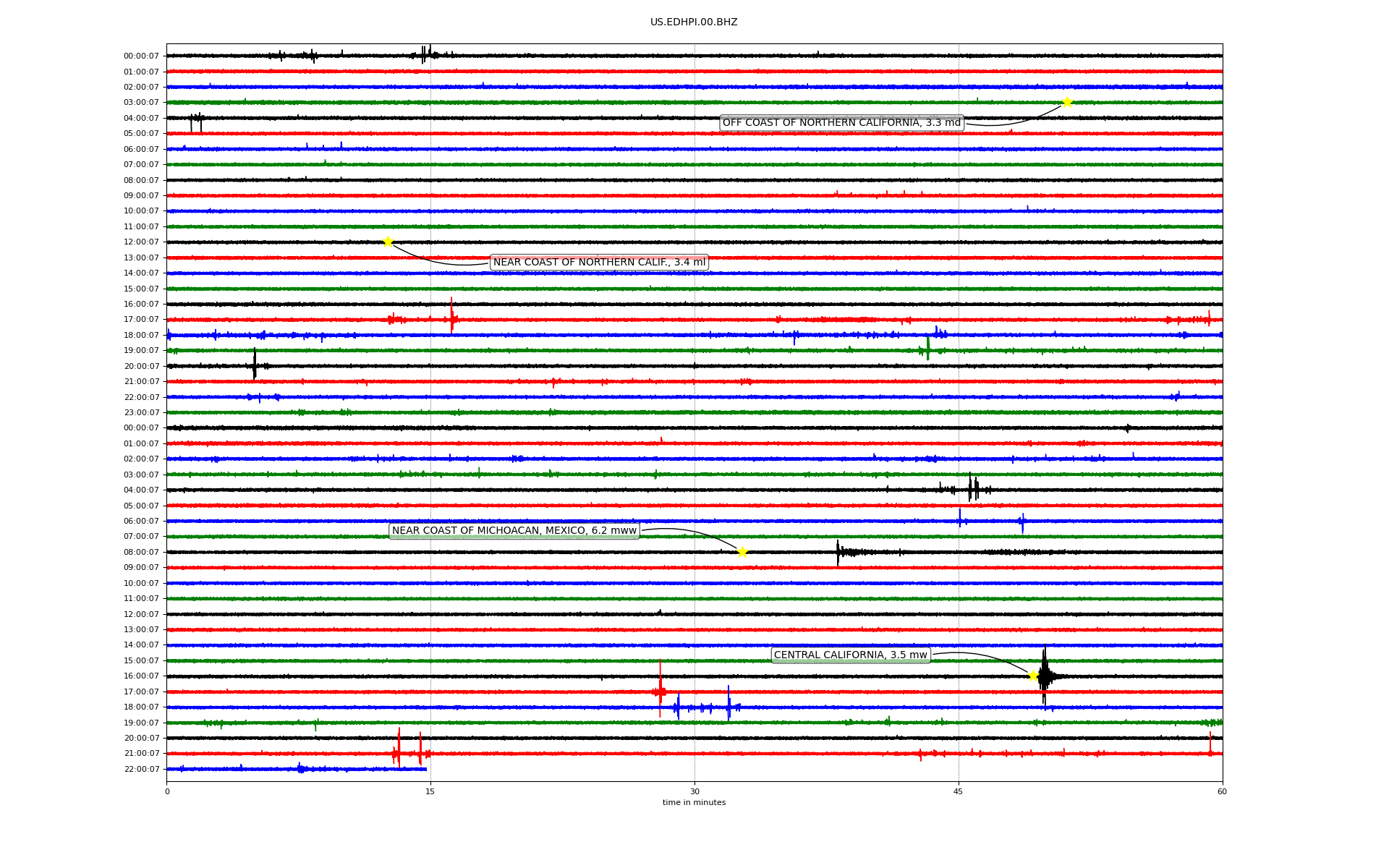Screen dimensions: 1389x868
Task: Click the x-axis tick label 0
Action: (167, 791)
